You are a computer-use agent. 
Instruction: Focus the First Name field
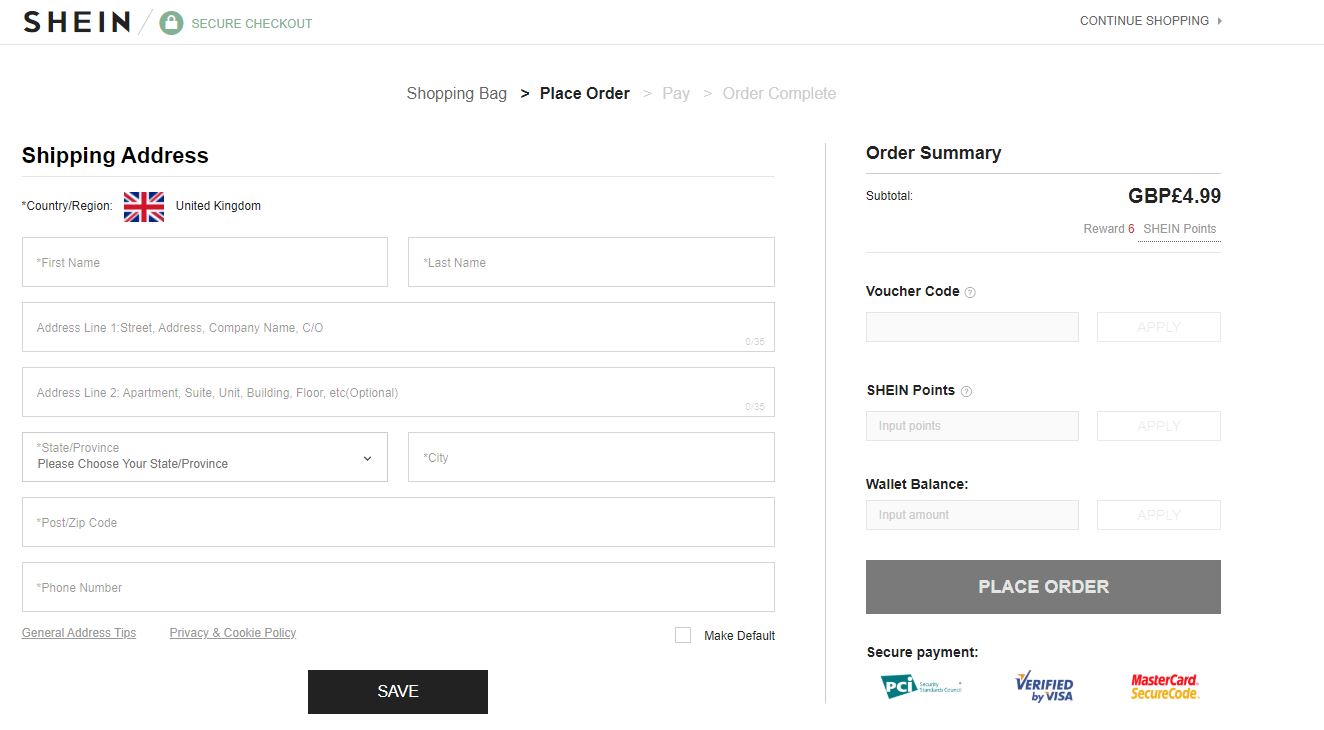tap(205, 262)
